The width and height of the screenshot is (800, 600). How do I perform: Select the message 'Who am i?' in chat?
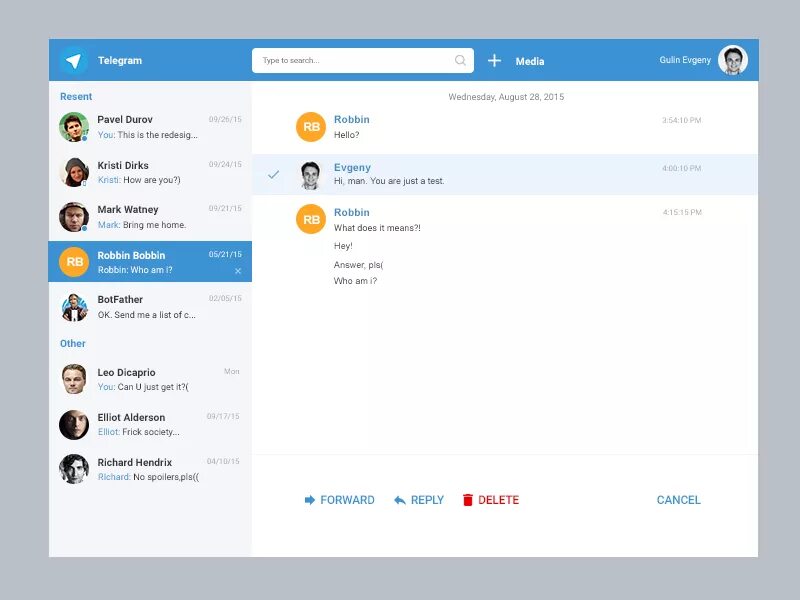(x=355, y=281)
